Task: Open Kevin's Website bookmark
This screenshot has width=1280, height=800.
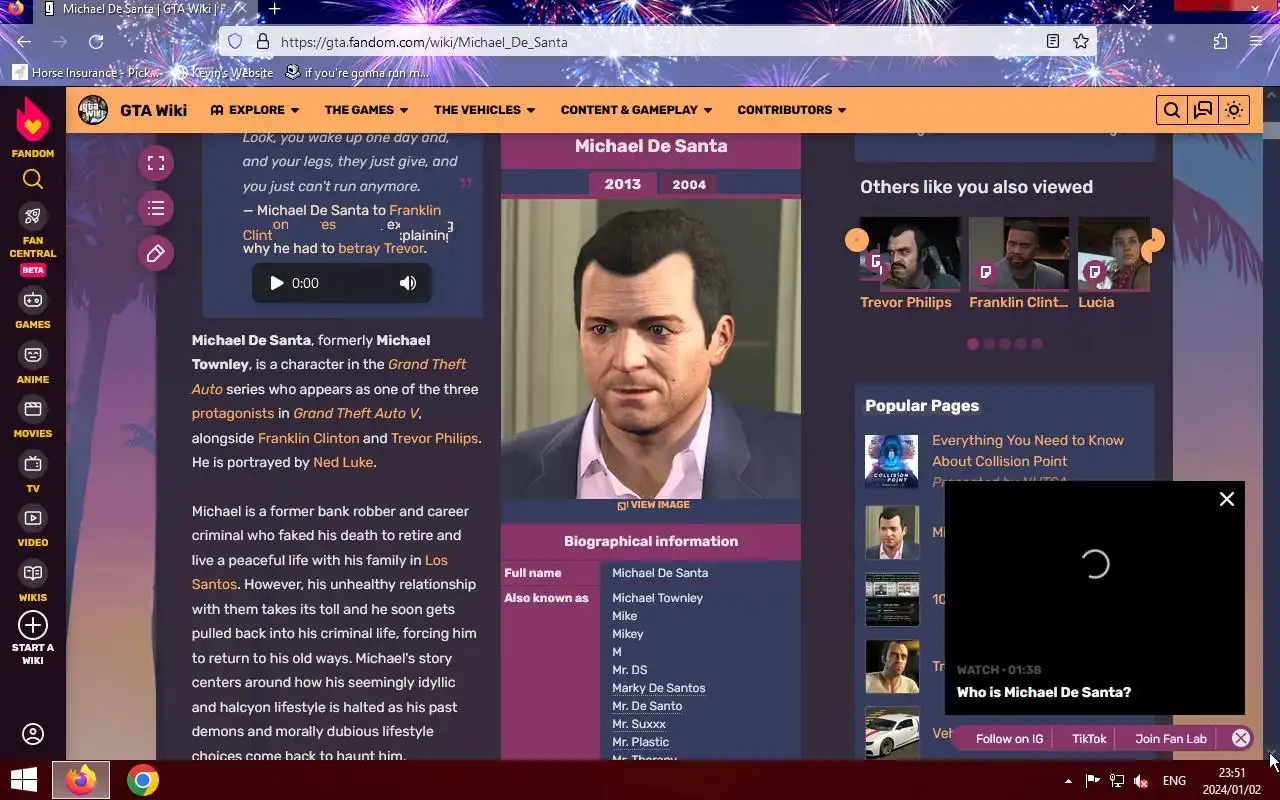Action: 223,73
